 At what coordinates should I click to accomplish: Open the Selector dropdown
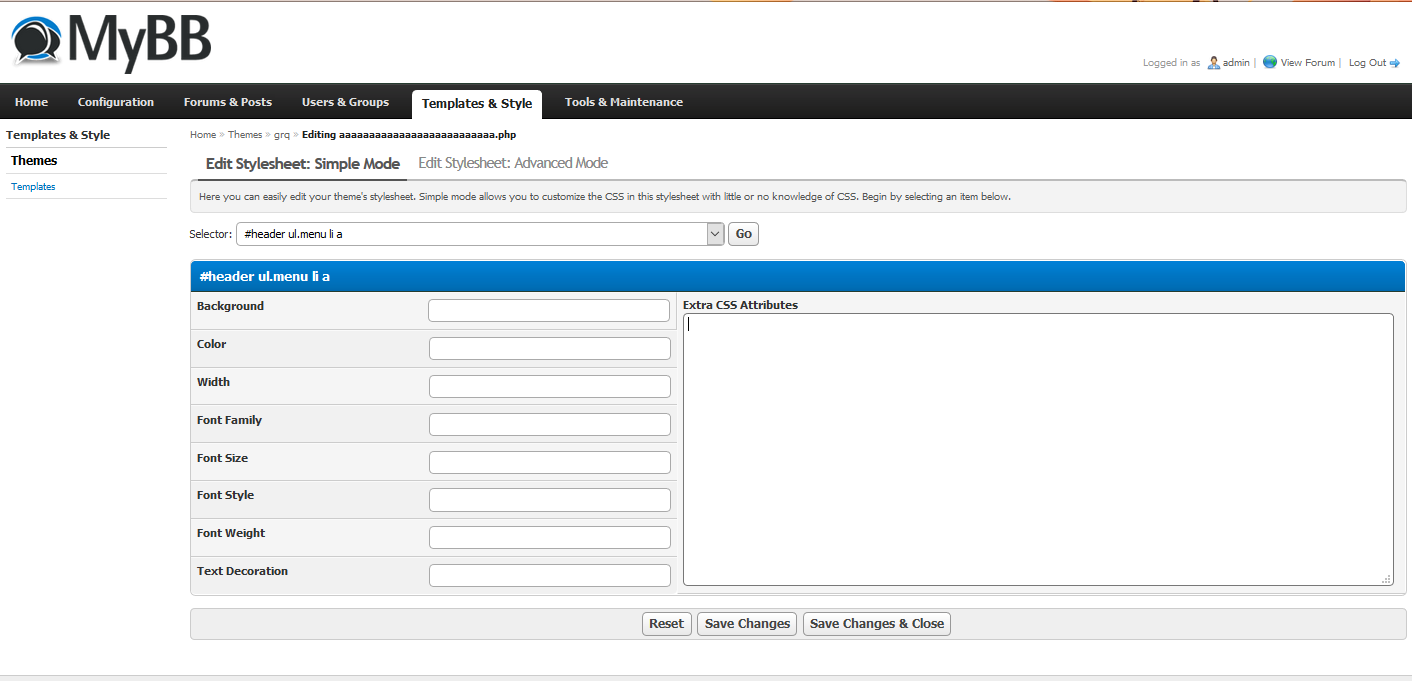click(715, 234)
